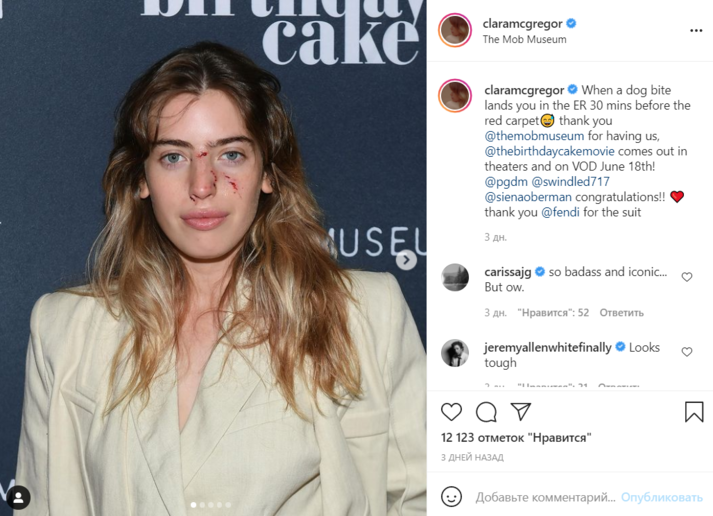Open comments via speech bubble icon
The width and height of the screenshot is (713, 516).
click(486, 412)
